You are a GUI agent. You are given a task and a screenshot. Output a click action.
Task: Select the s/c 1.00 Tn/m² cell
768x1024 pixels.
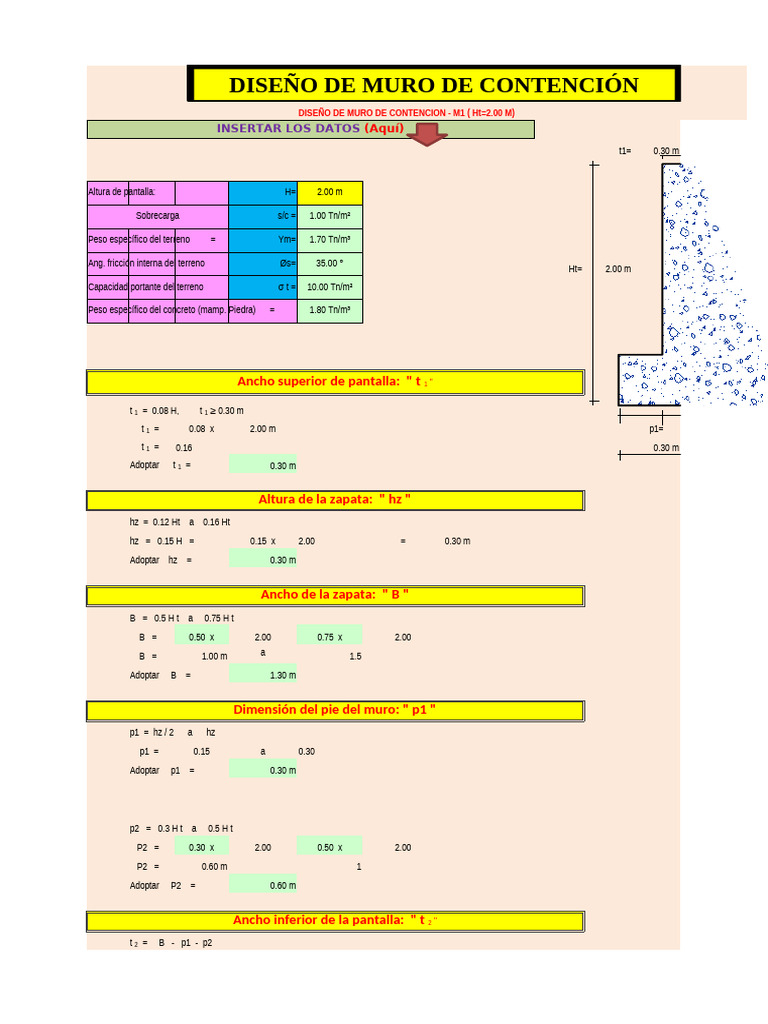coord(330,216)
